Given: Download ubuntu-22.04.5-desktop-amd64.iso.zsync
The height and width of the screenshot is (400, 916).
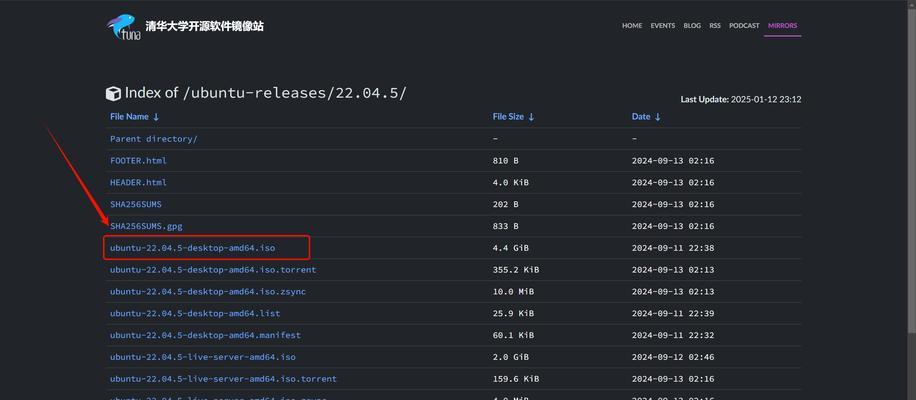Looking at the screenshot, I should [207, 291].
